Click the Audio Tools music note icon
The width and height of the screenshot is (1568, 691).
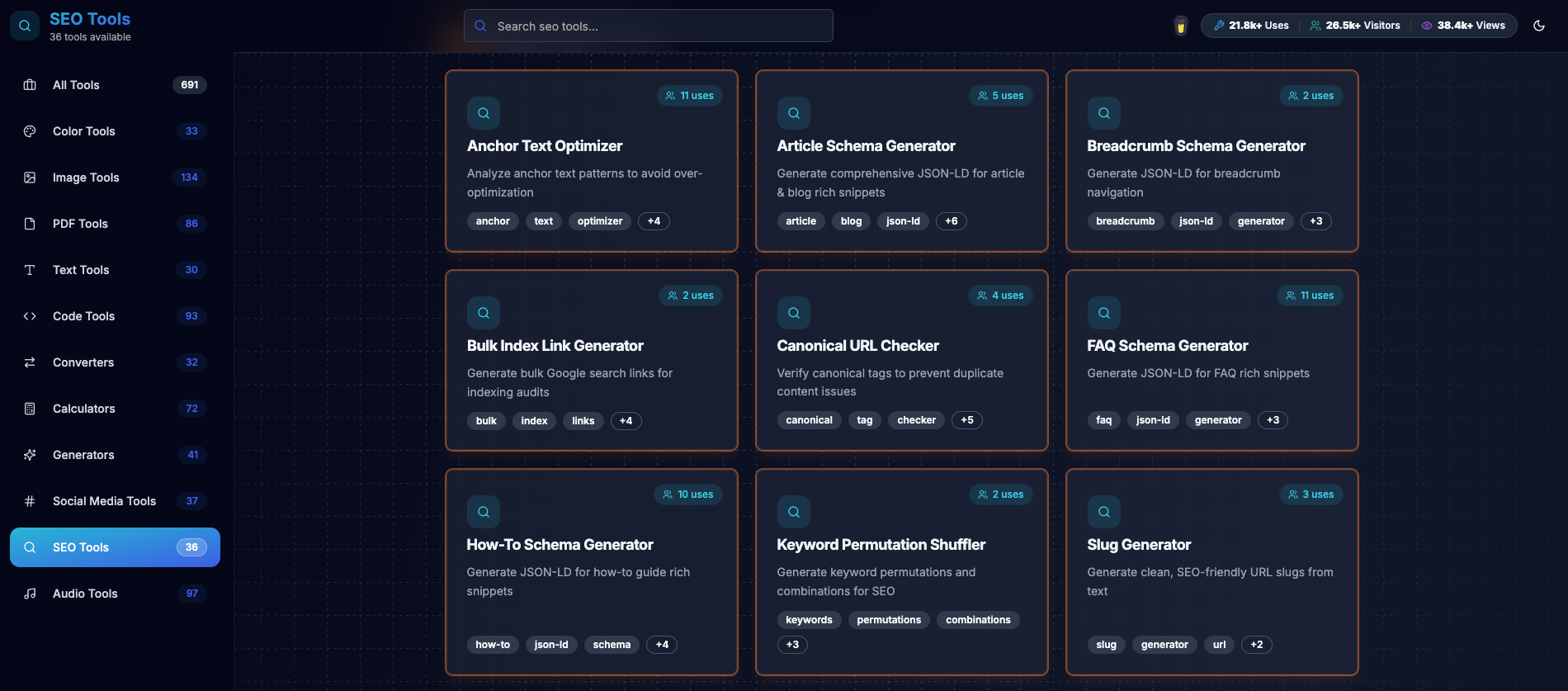coord(30,594)
